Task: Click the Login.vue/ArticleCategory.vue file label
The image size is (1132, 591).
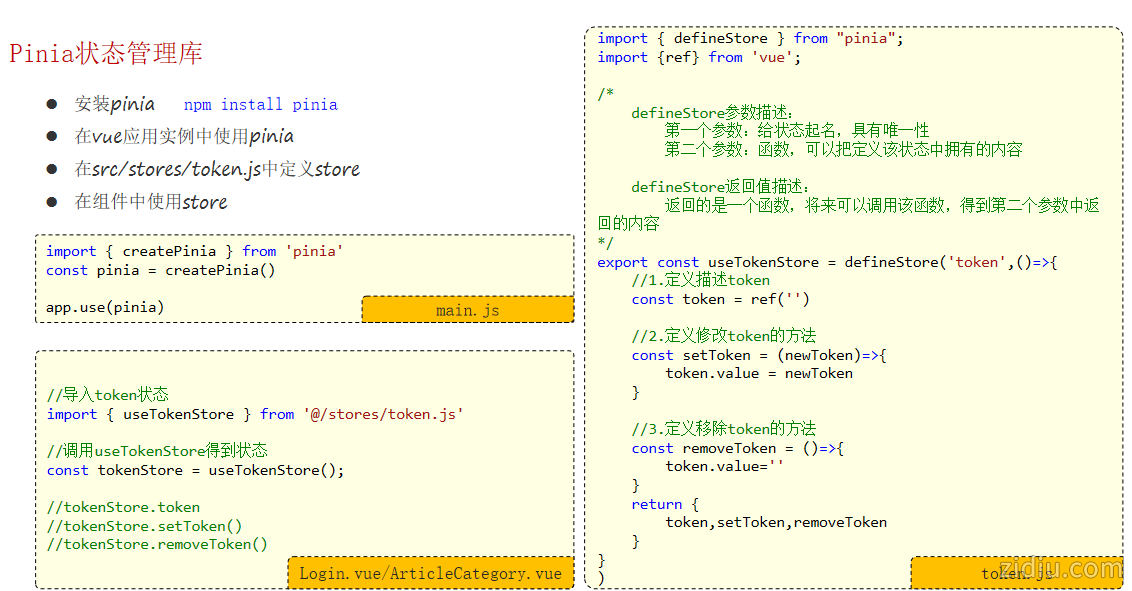Action: (x=430, y=573)
